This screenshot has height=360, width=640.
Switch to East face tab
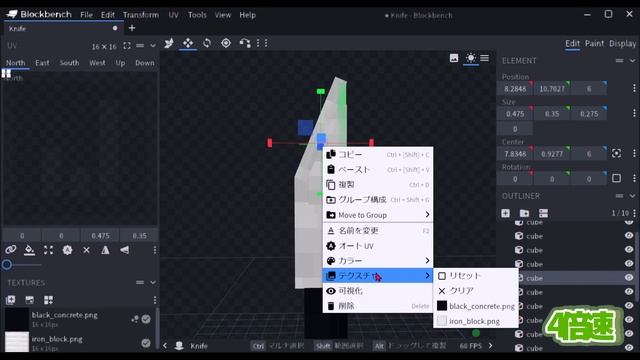pos(42,63)
